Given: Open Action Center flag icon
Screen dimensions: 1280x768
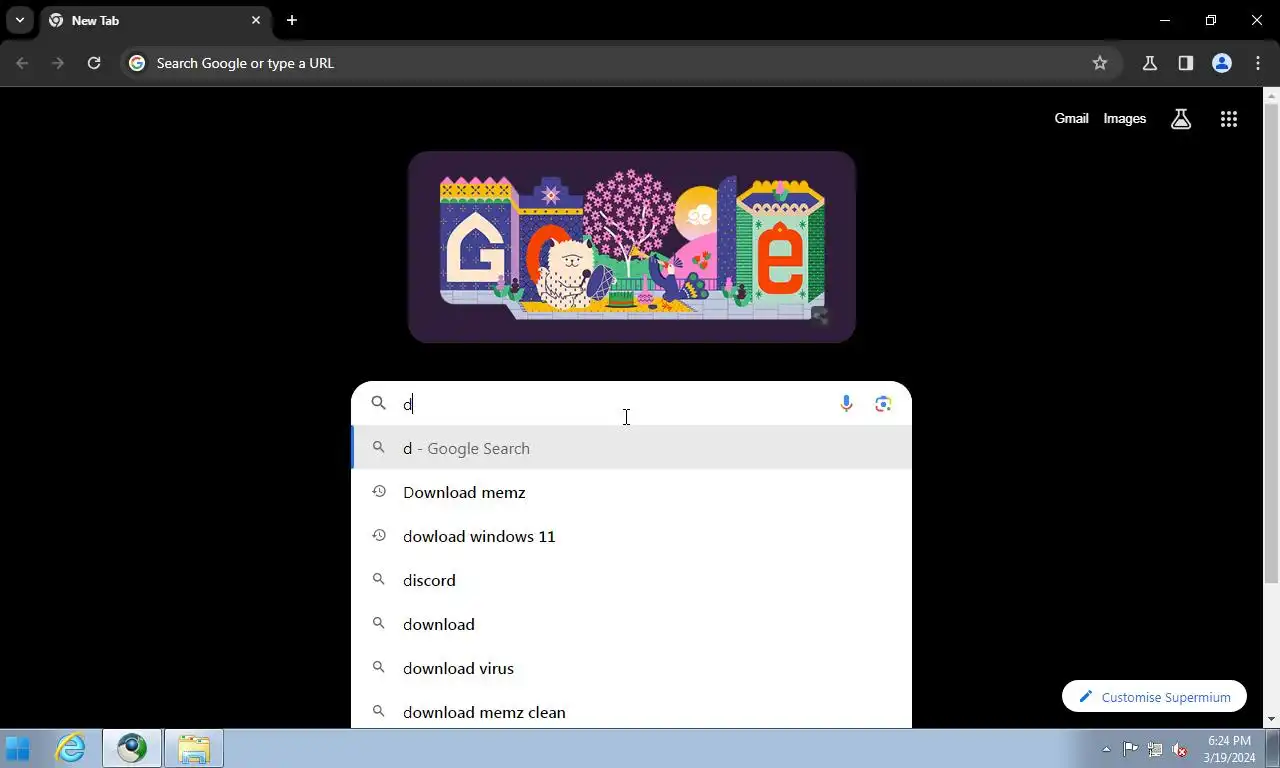Looking at the screenshot, I should pyautogui.click(x=1130, y=749).
